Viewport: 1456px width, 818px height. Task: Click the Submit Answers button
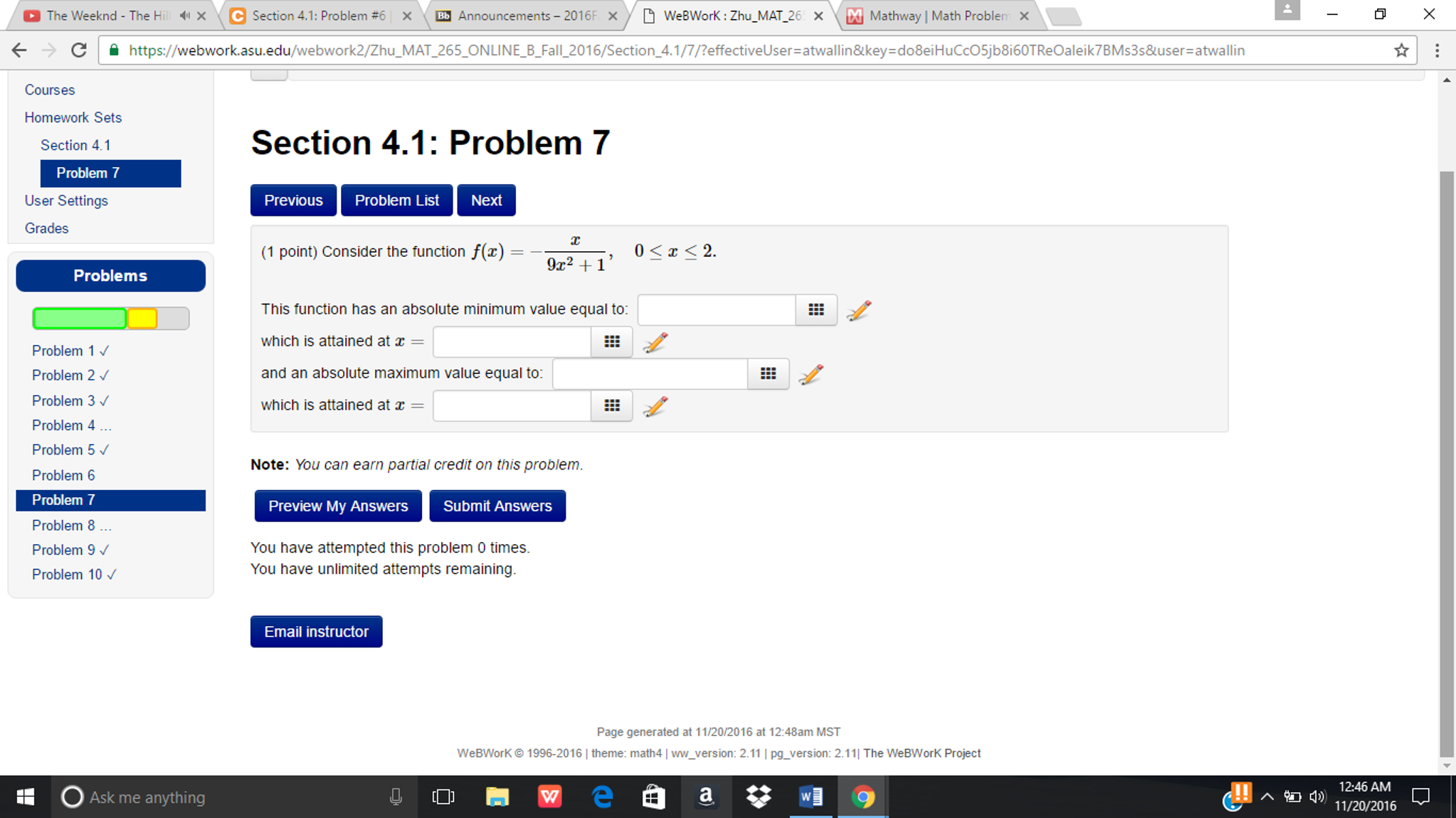pyautogui.click(x=498, y=505)
